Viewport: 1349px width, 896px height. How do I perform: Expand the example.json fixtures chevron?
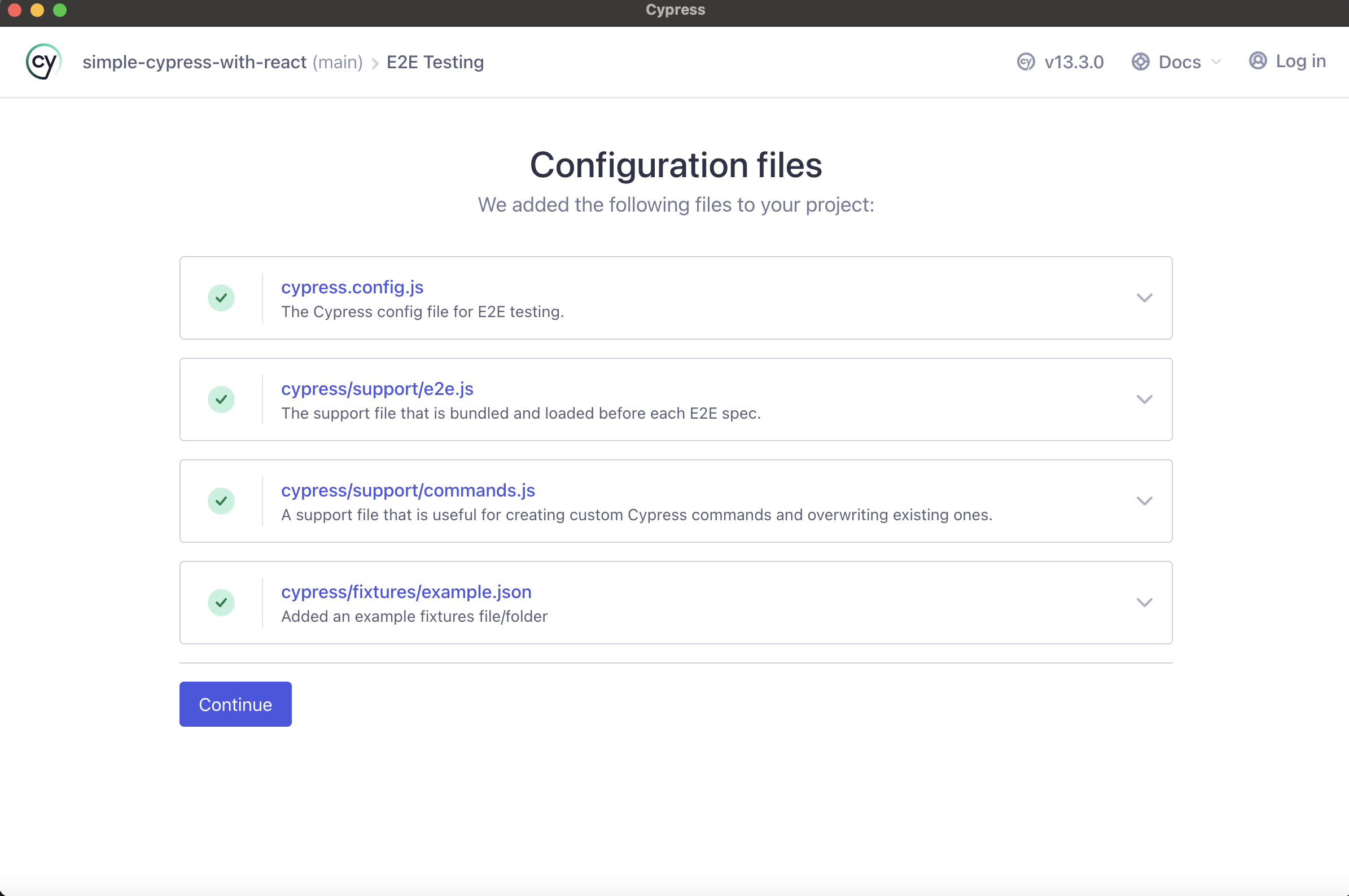[x=1144, y=602]
